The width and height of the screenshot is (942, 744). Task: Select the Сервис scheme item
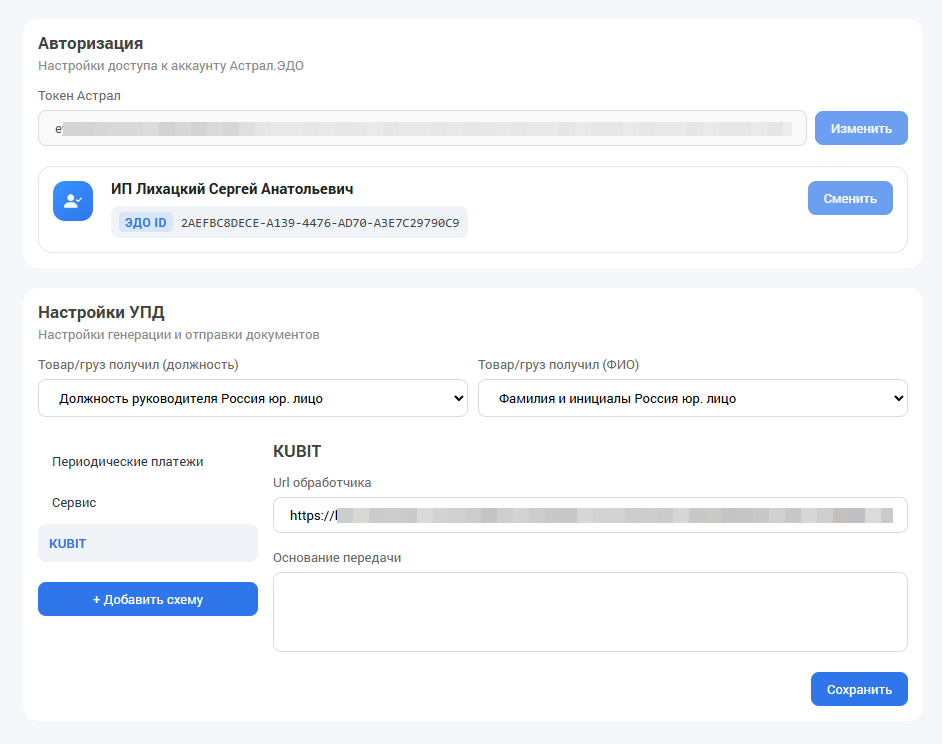tap(75, 503)
